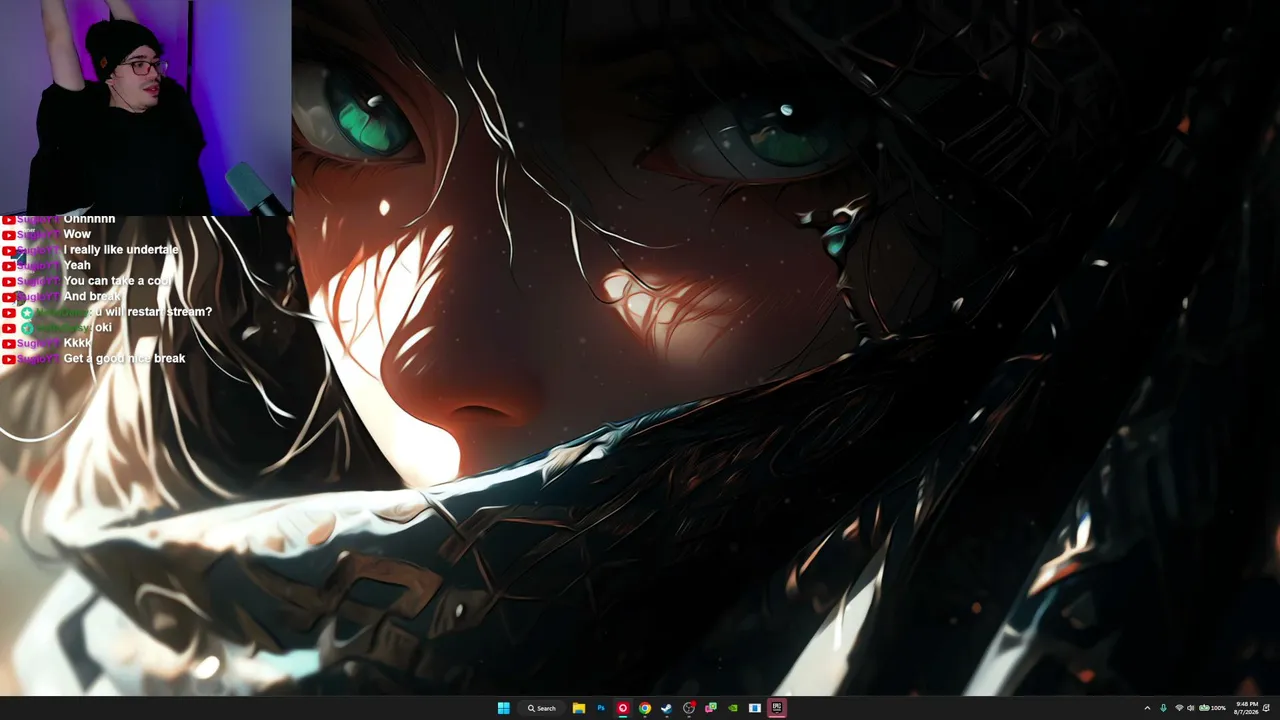Click the chat message "Yeah"
This screenshot has width=1280, height=720.
[77, 265]
